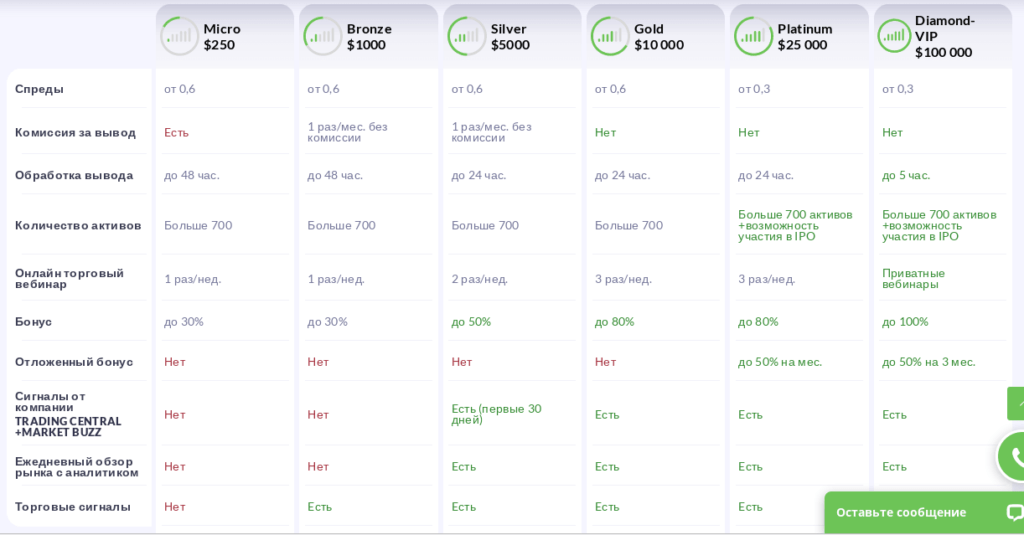The width and height of the screenshot is (1024, 535).
Task: Click the "Отложенный бонус" row label
Action: click(74, 362)
